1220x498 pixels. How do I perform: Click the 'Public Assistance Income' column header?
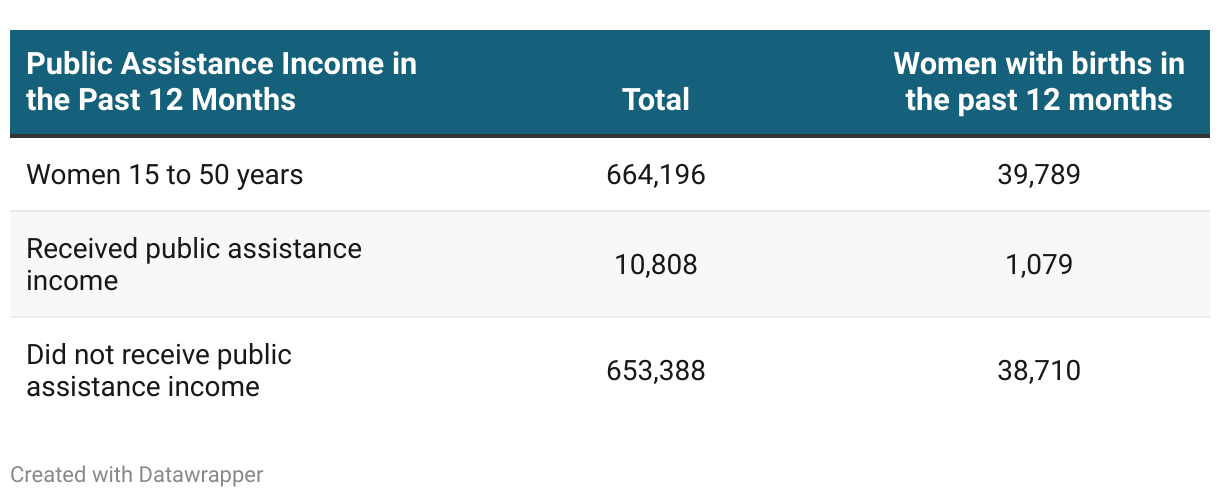(221, 82)
